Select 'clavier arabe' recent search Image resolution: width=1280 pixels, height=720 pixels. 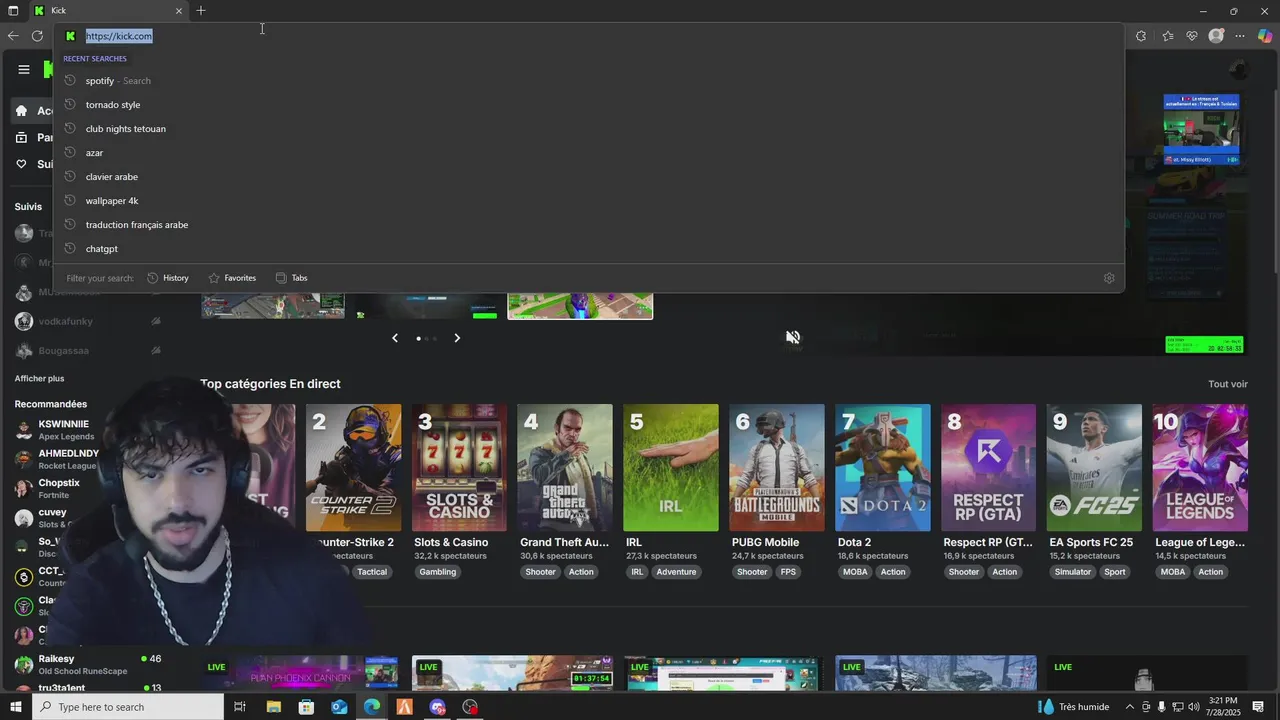point(588,177)
